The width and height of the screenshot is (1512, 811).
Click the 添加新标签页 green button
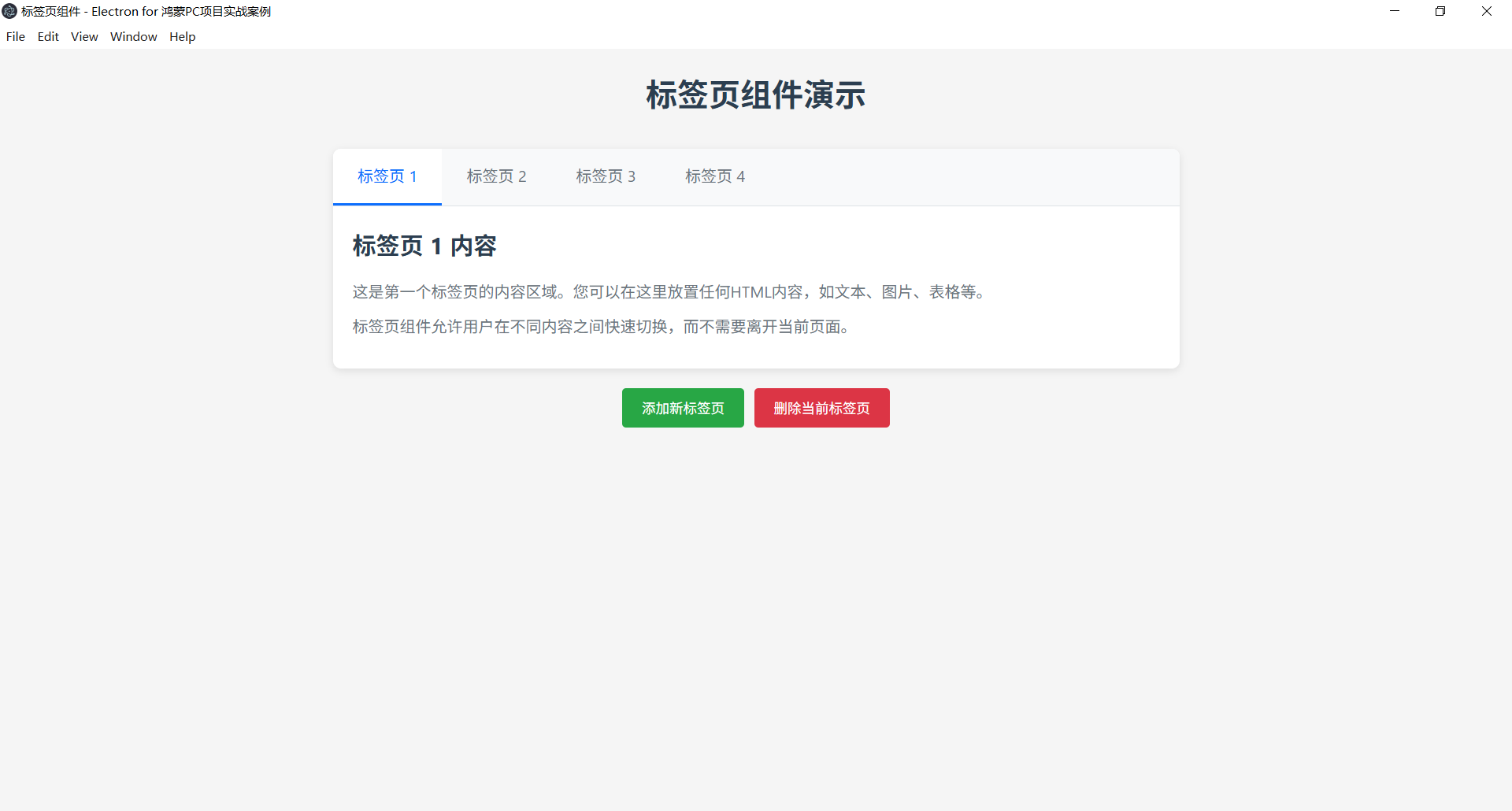682,408
